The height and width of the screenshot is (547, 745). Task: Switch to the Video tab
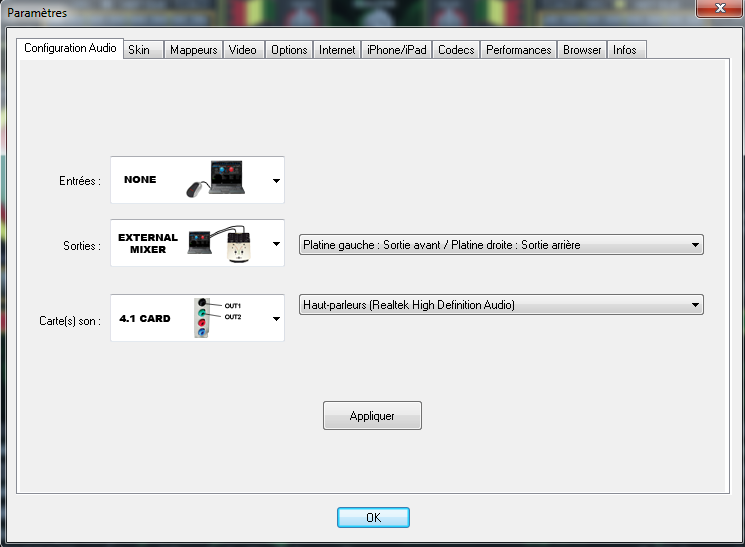pyautogui.click(x=243, y=50)
